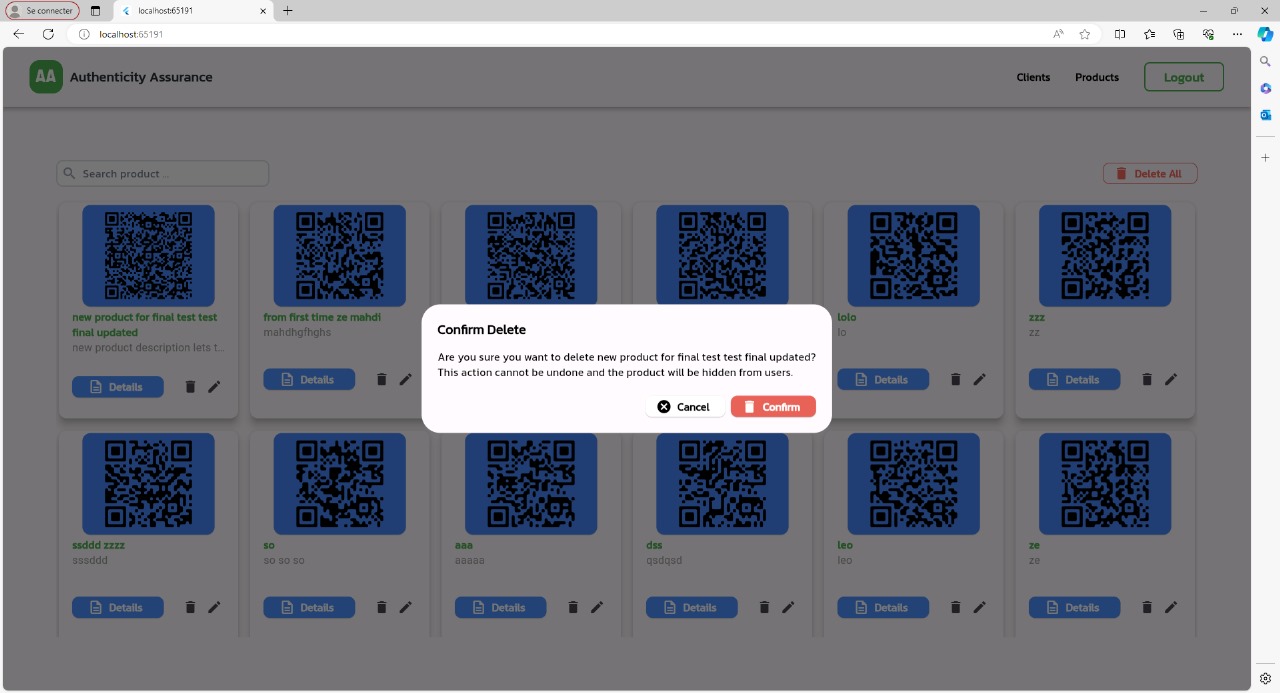Delete the zzz product
1280x693 pixels.
pos(1147,379)
